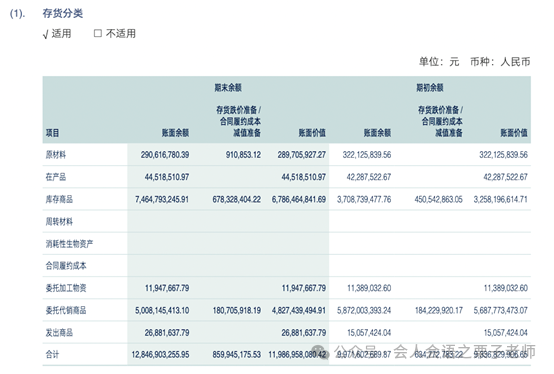Select the 合计 row label
Image resolution: width=554 pixels, height=374 pixels.
pyautogui.click(x=52, y=354)
